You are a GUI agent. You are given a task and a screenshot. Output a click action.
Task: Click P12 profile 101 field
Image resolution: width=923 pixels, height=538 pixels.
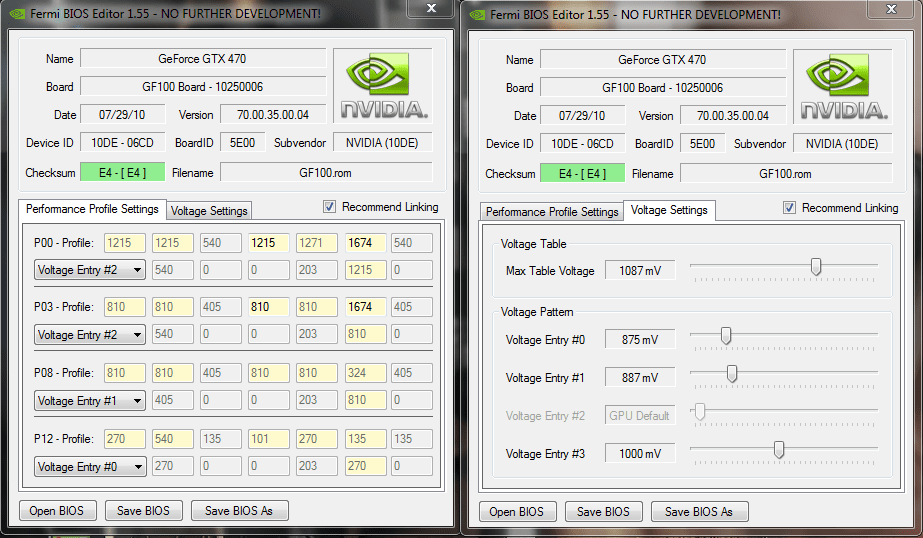[x=268, y=439]
